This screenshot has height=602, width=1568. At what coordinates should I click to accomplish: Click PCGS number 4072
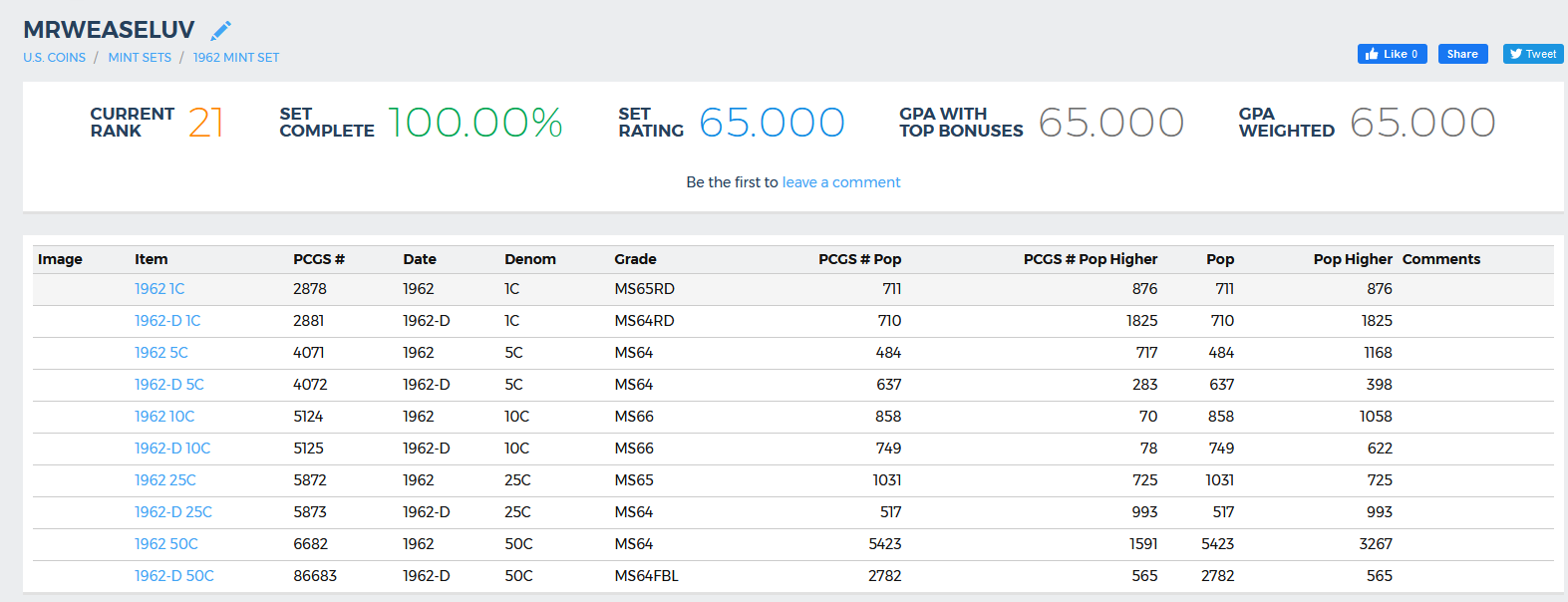tap(310, 385)
